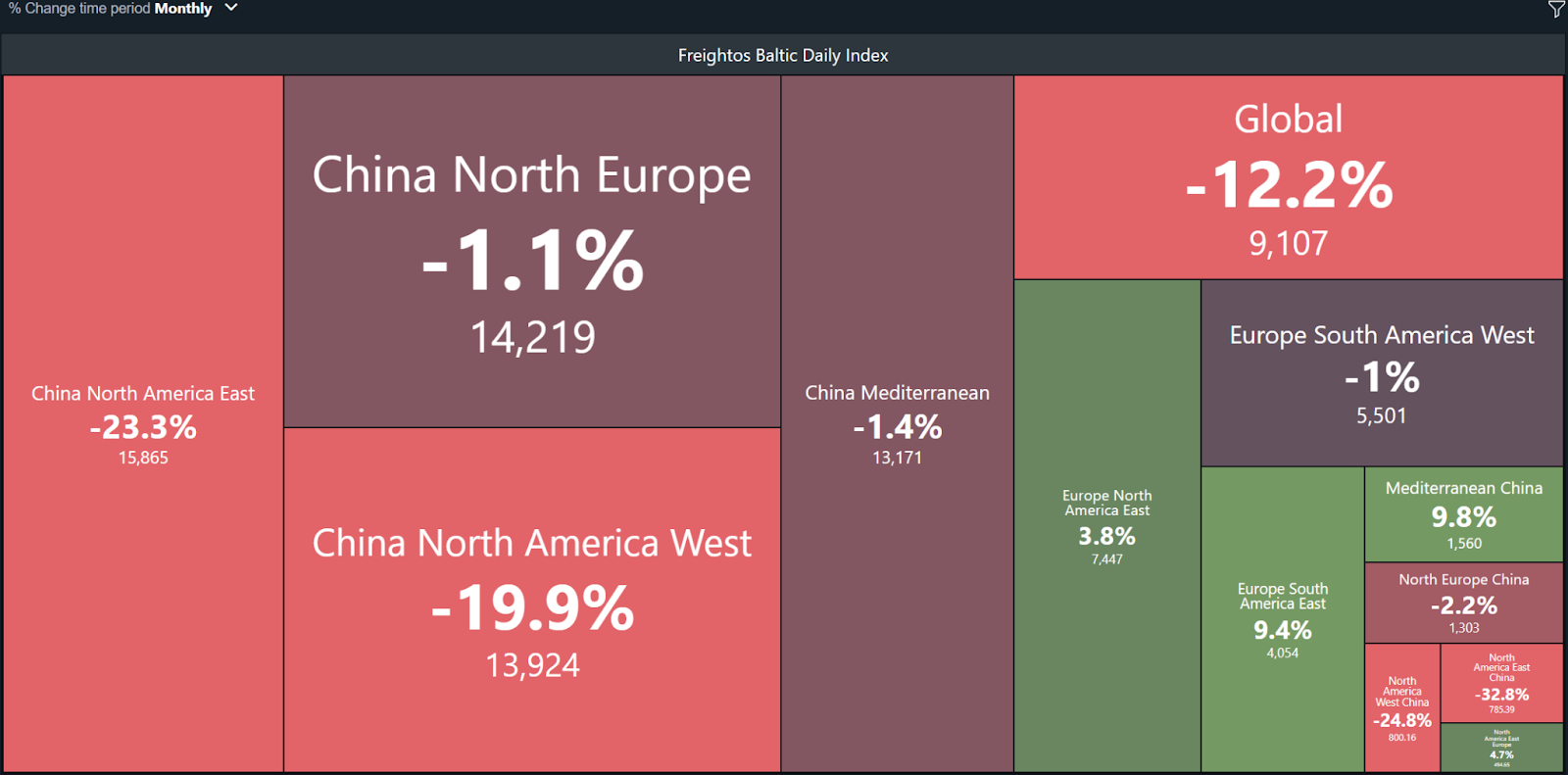Click the 9,107 Global index value

point(1289,244)
